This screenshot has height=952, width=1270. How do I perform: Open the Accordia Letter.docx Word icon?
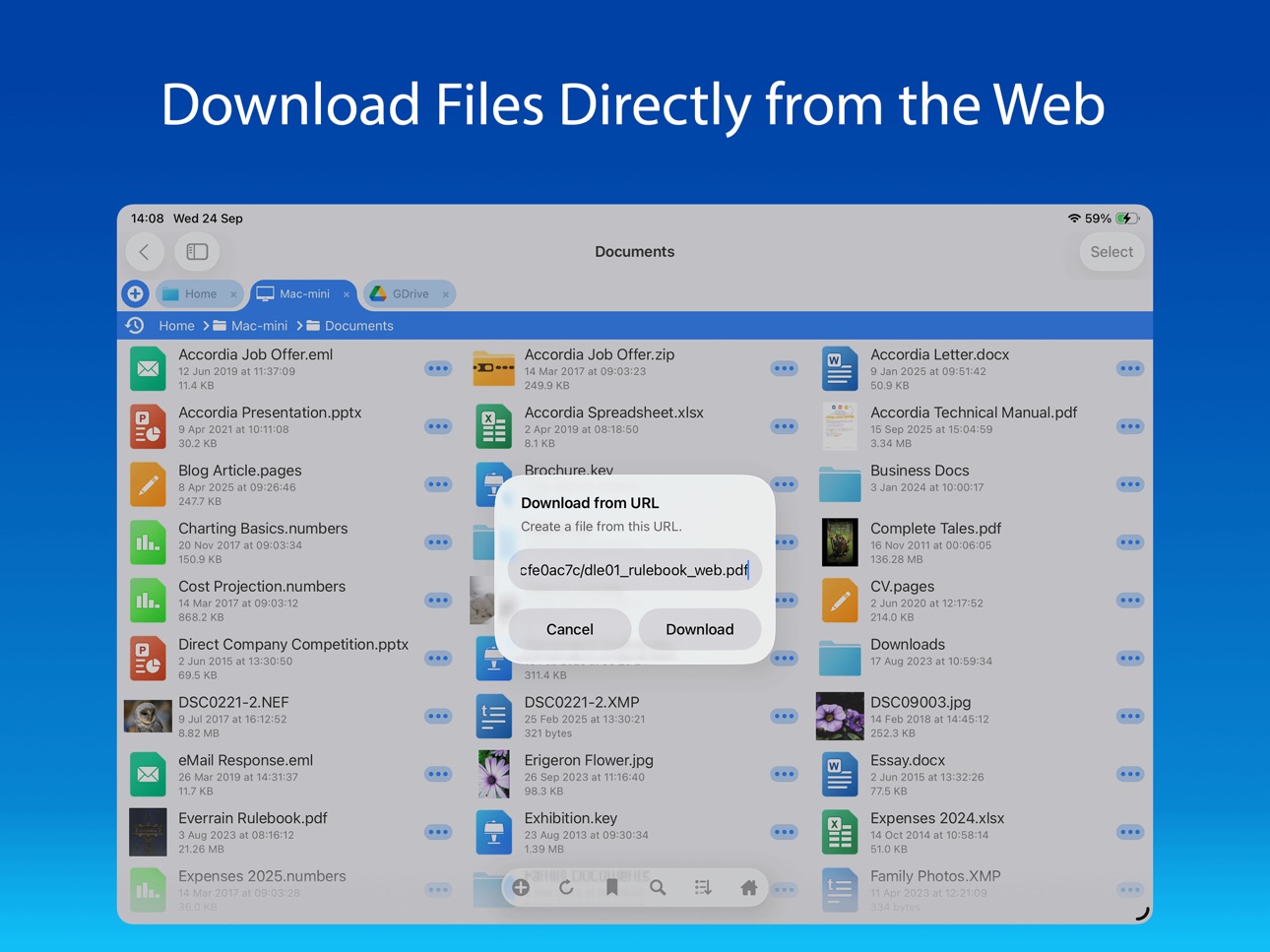coord(839,369)
